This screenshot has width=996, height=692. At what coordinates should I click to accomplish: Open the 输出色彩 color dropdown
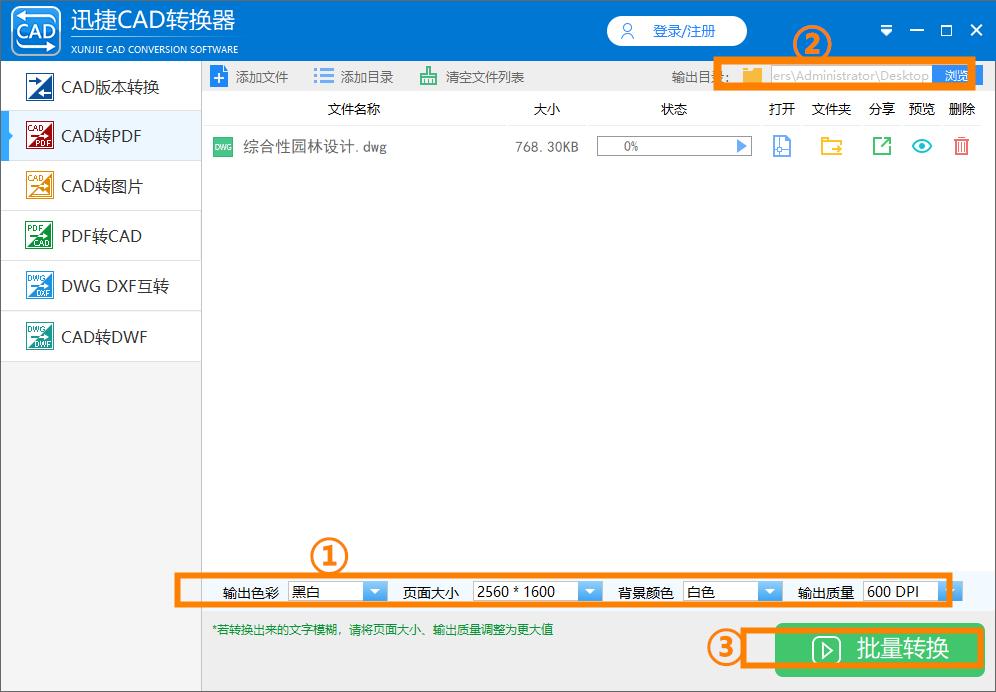375,591
